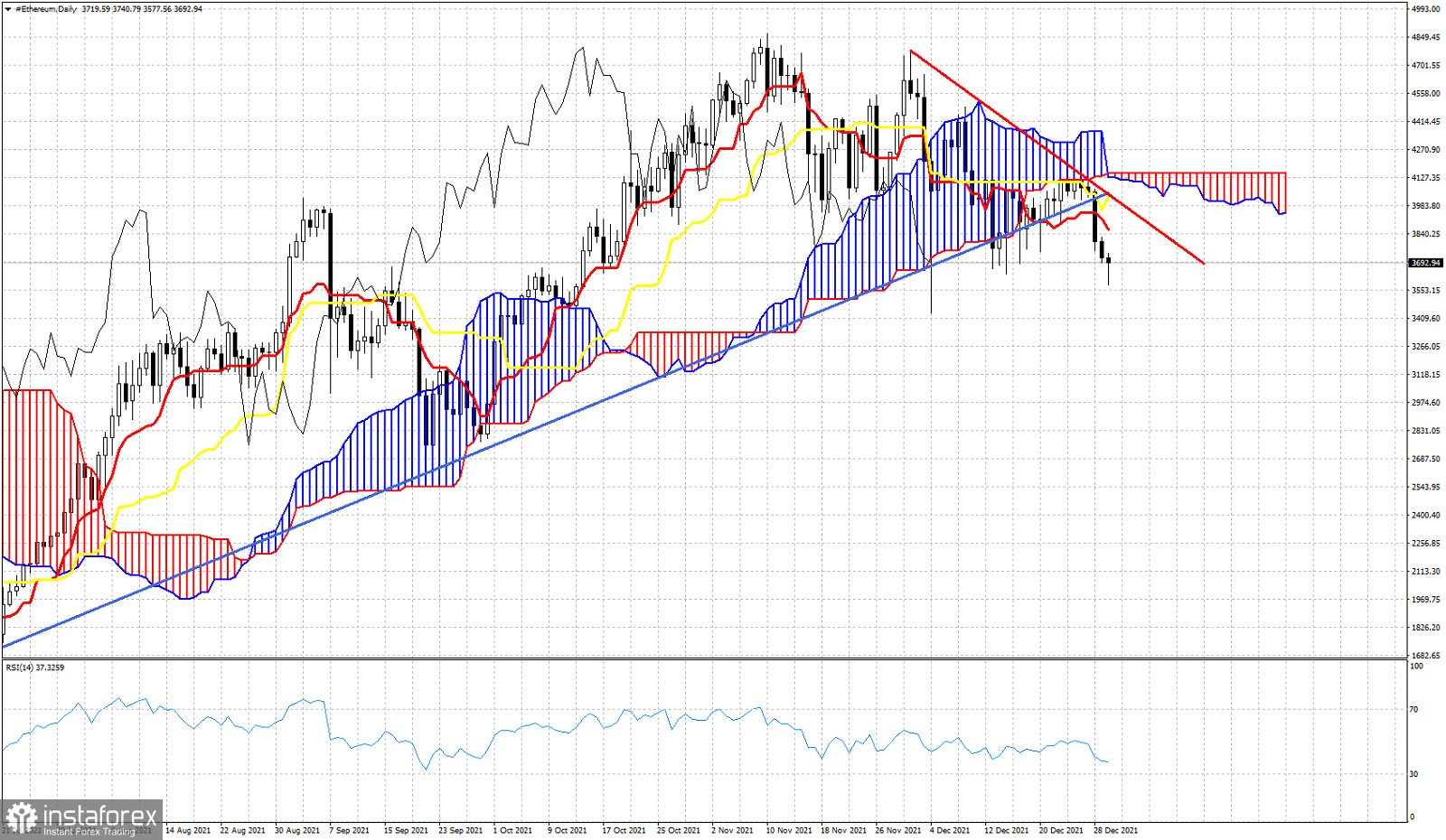Click price level 3840.25 on axis

[1426, 234]
